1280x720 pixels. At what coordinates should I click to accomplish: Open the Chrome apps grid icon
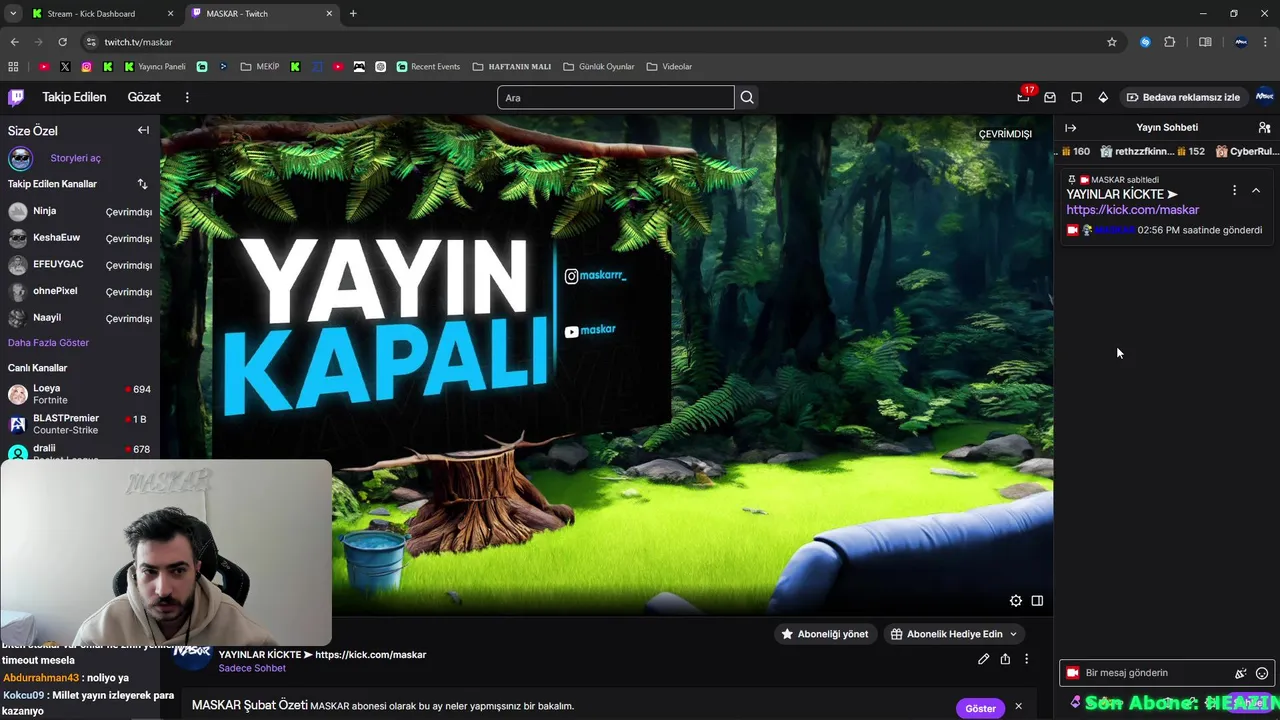click(13, 67)
